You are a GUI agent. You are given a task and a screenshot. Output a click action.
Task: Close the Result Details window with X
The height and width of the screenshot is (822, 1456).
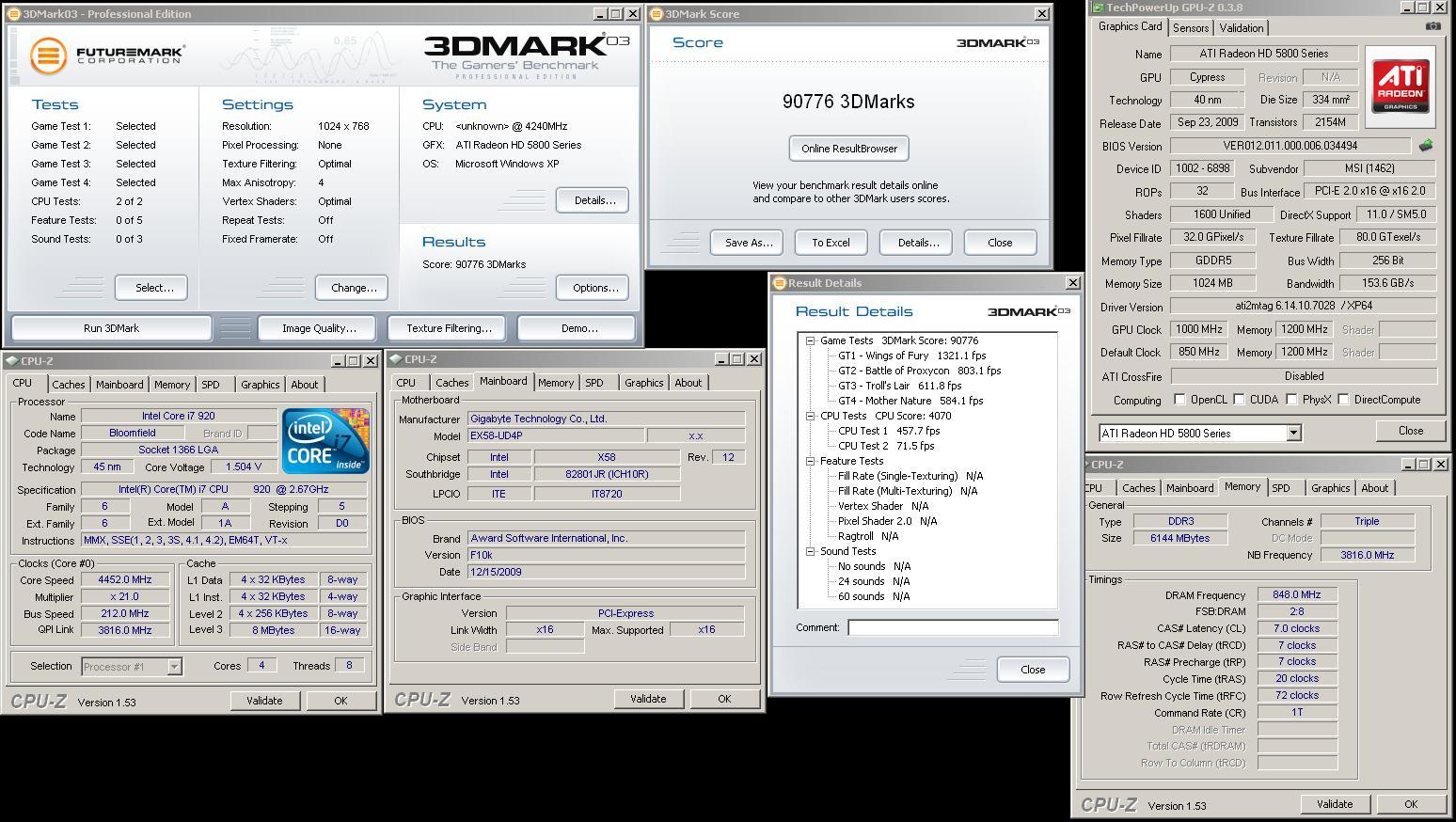(1072, 283)
